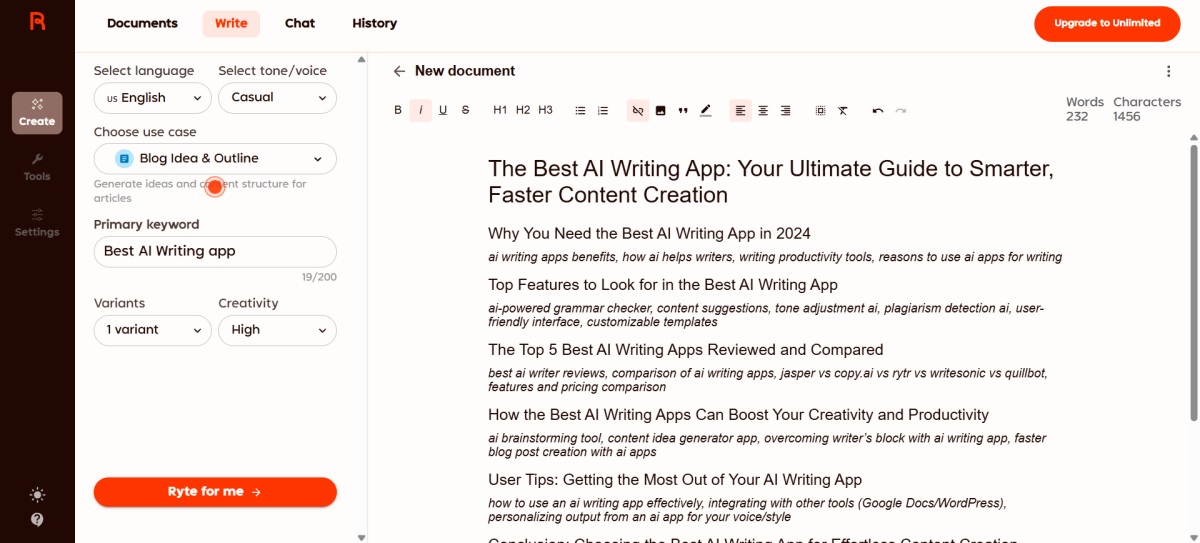Switch to the Chat tab

pos(300,24)
